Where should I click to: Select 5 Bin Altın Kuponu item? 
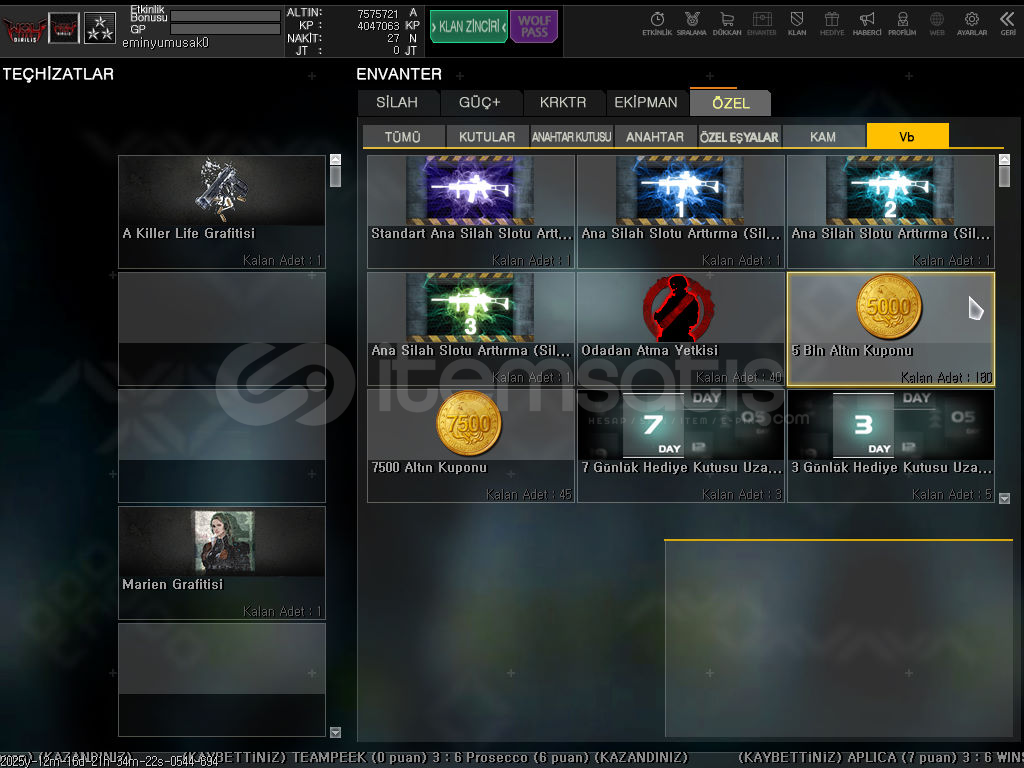891,328
